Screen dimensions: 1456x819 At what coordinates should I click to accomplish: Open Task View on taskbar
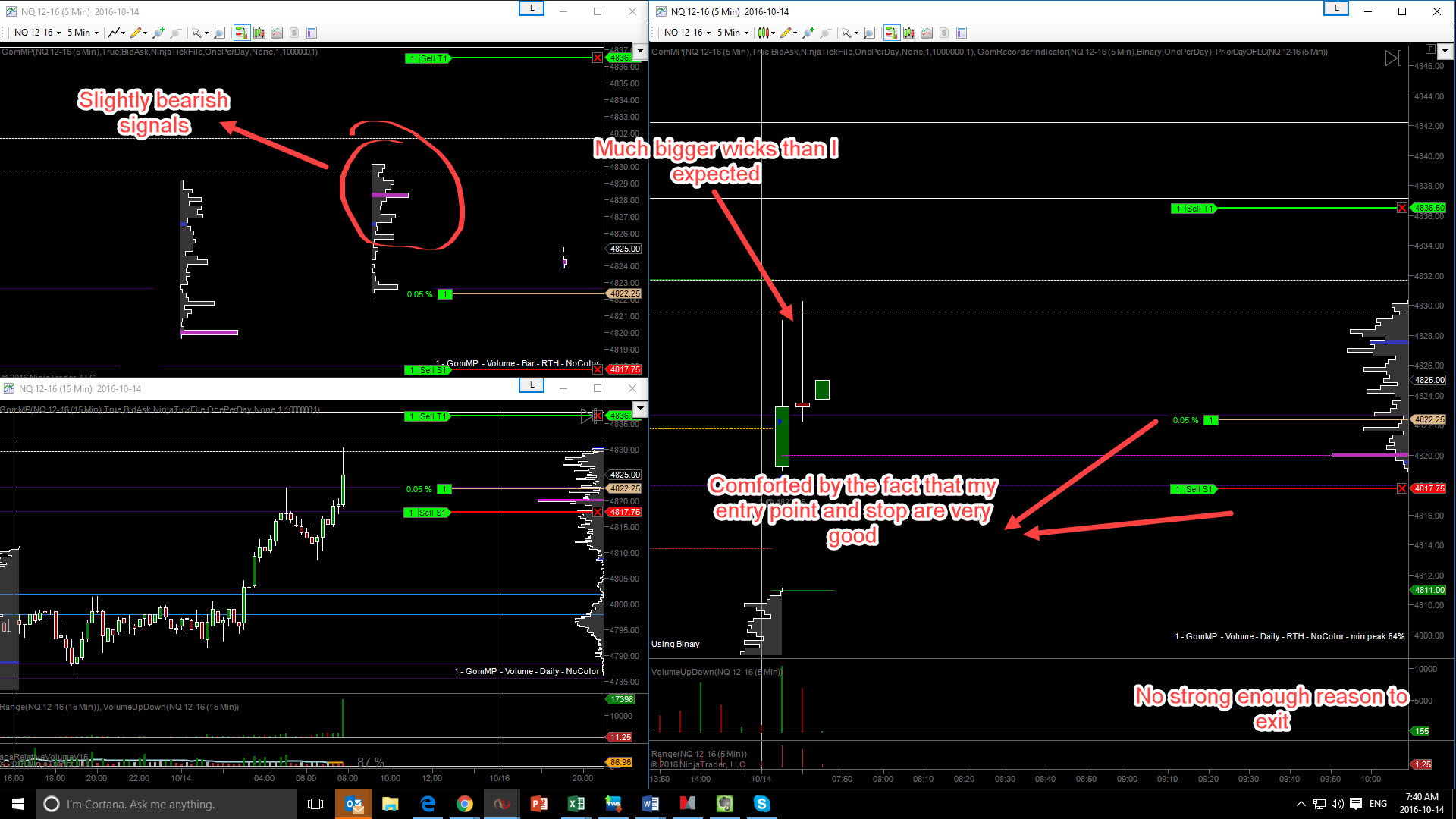pos(315,804)
